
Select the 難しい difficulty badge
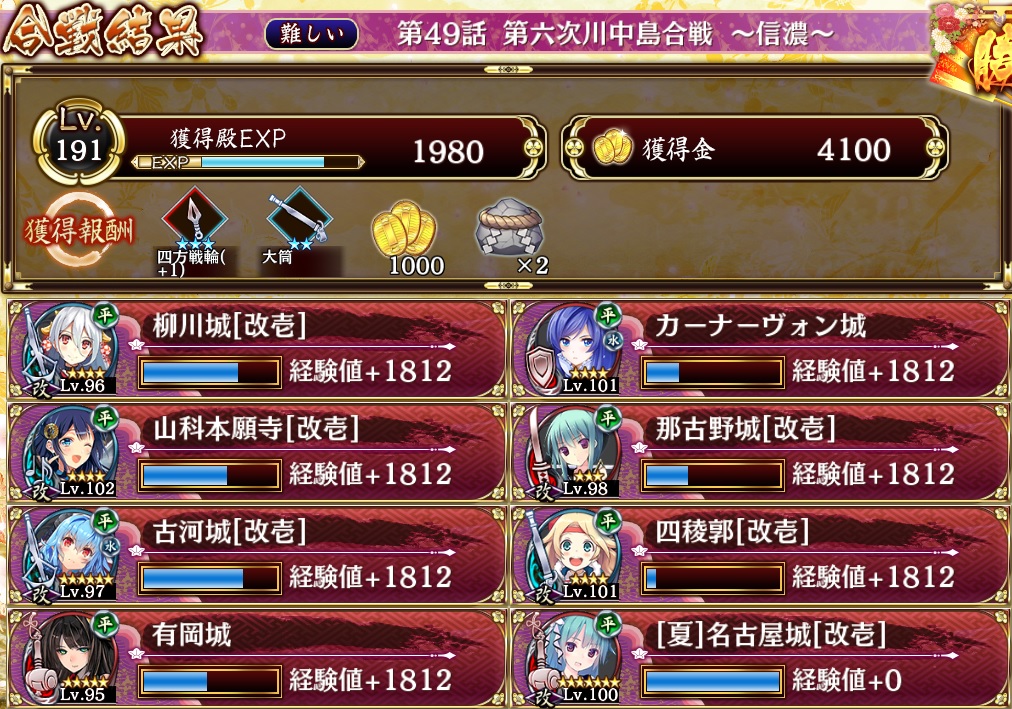pos(312,33)
